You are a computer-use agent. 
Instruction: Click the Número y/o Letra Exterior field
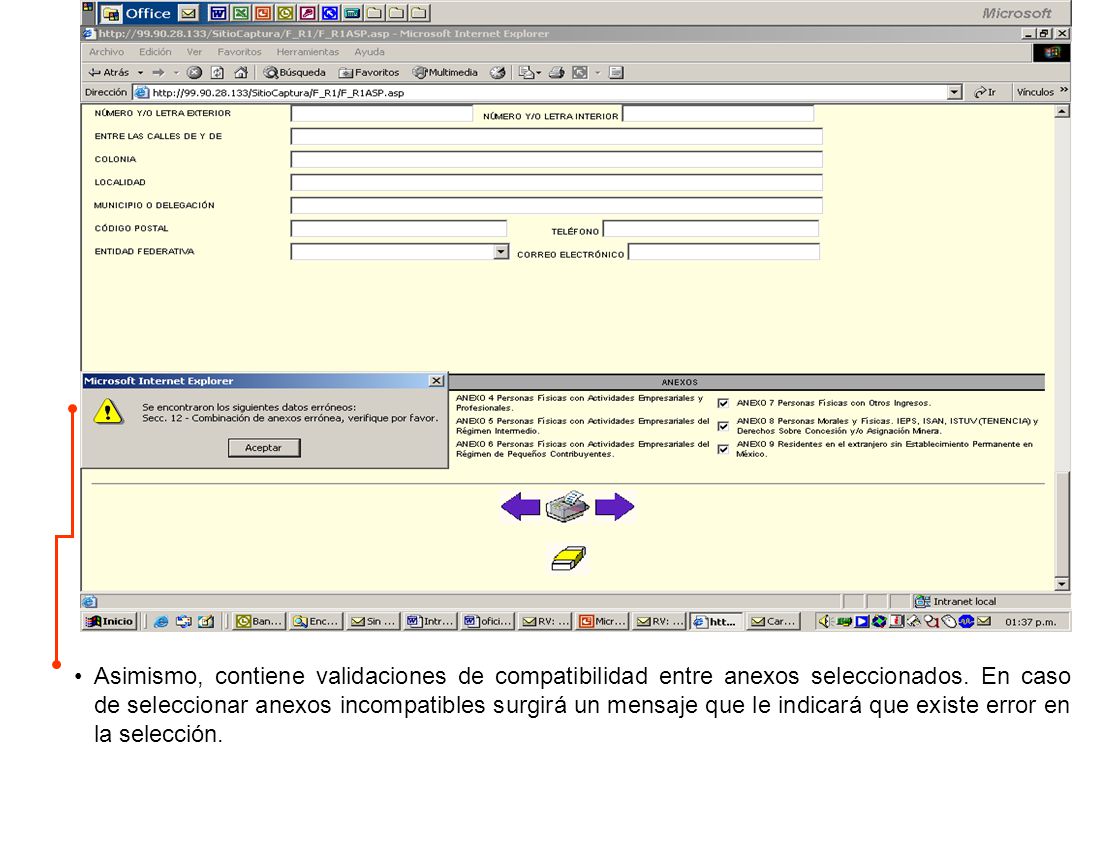click(381, 113)
